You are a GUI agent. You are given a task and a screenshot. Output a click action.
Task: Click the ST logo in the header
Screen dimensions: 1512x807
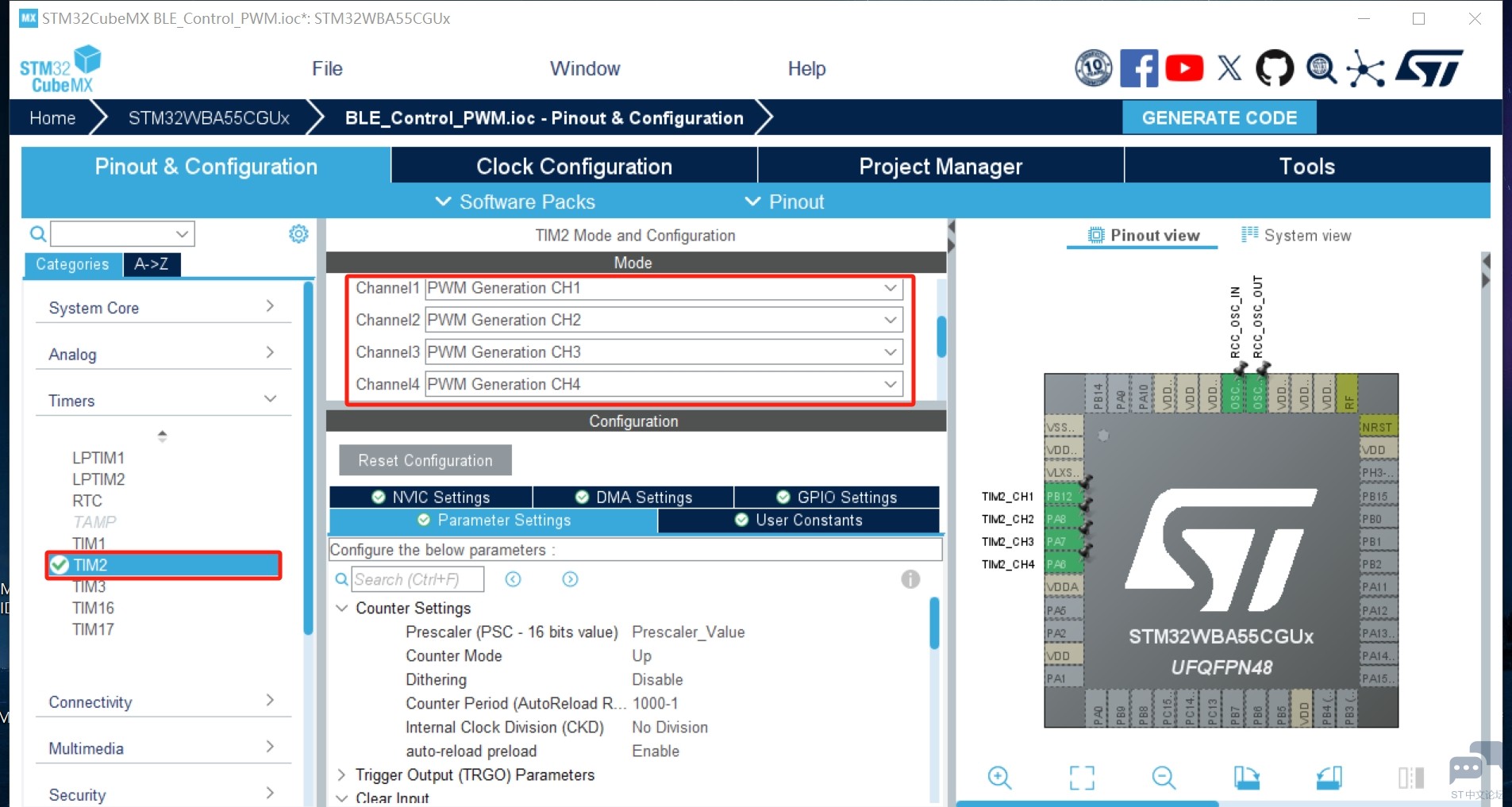pyautogui.click(x=1429, y=68)
